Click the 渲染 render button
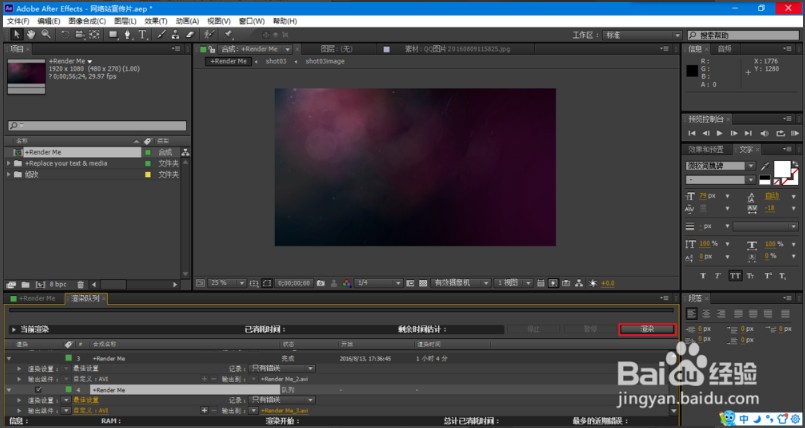The height and width of the screenshot is (428, 805). 647,328
